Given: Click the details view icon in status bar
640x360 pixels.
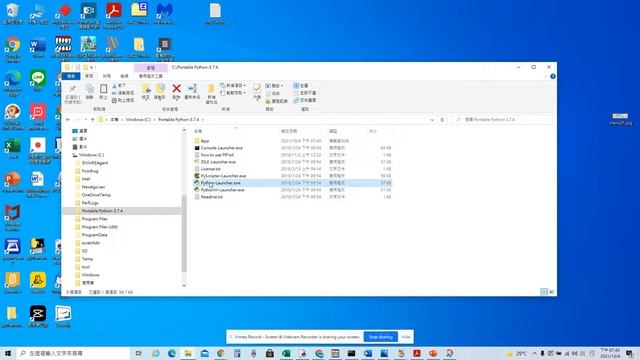Looking at the screenshot, I should point(544,292).
